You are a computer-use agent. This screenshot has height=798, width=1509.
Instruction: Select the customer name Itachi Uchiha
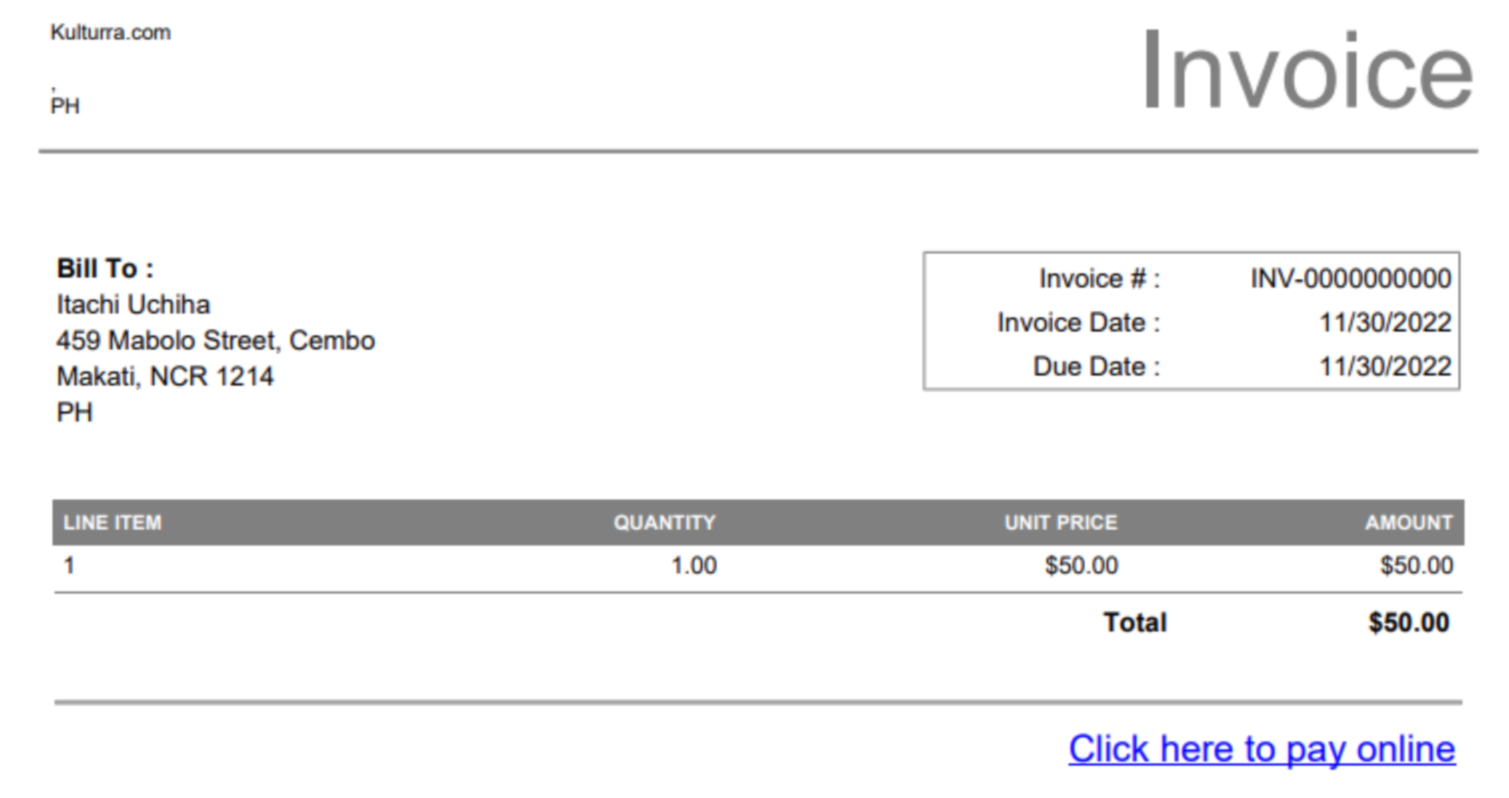133,304
